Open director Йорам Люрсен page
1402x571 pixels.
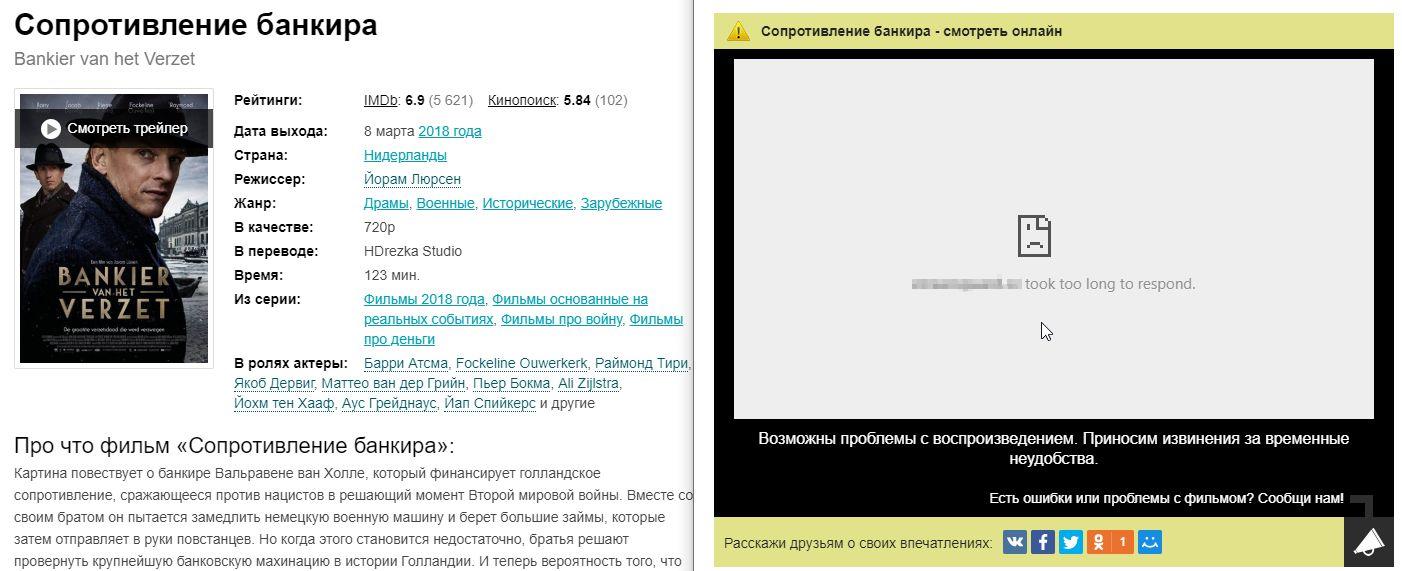click(x=412, y=179)
